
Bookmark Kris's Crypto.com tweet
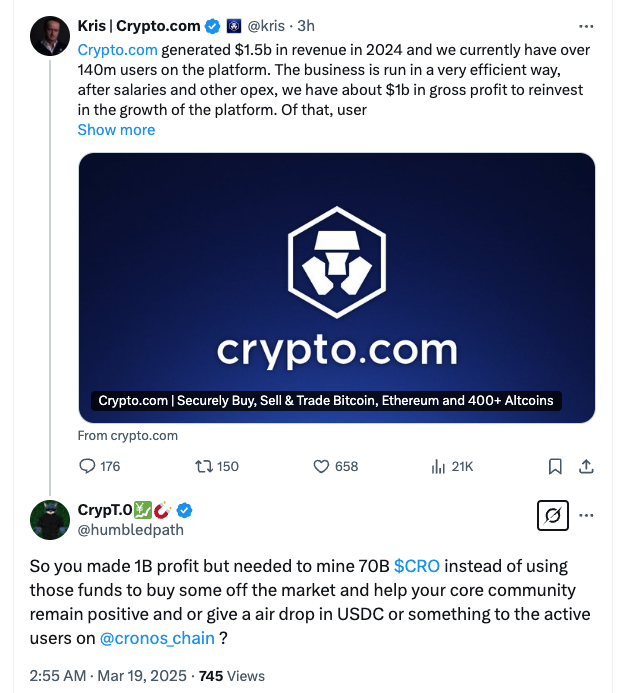point(555,466)
